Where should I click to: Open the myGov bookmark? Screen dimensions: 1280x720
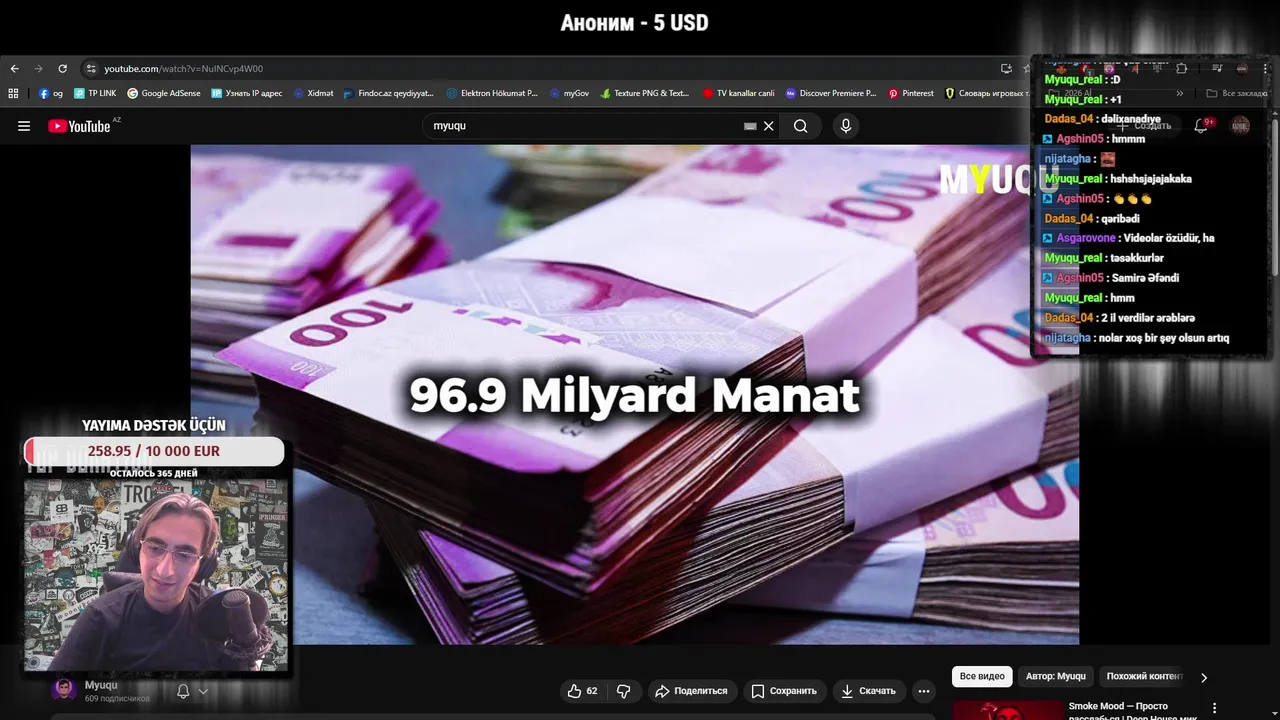569,93
